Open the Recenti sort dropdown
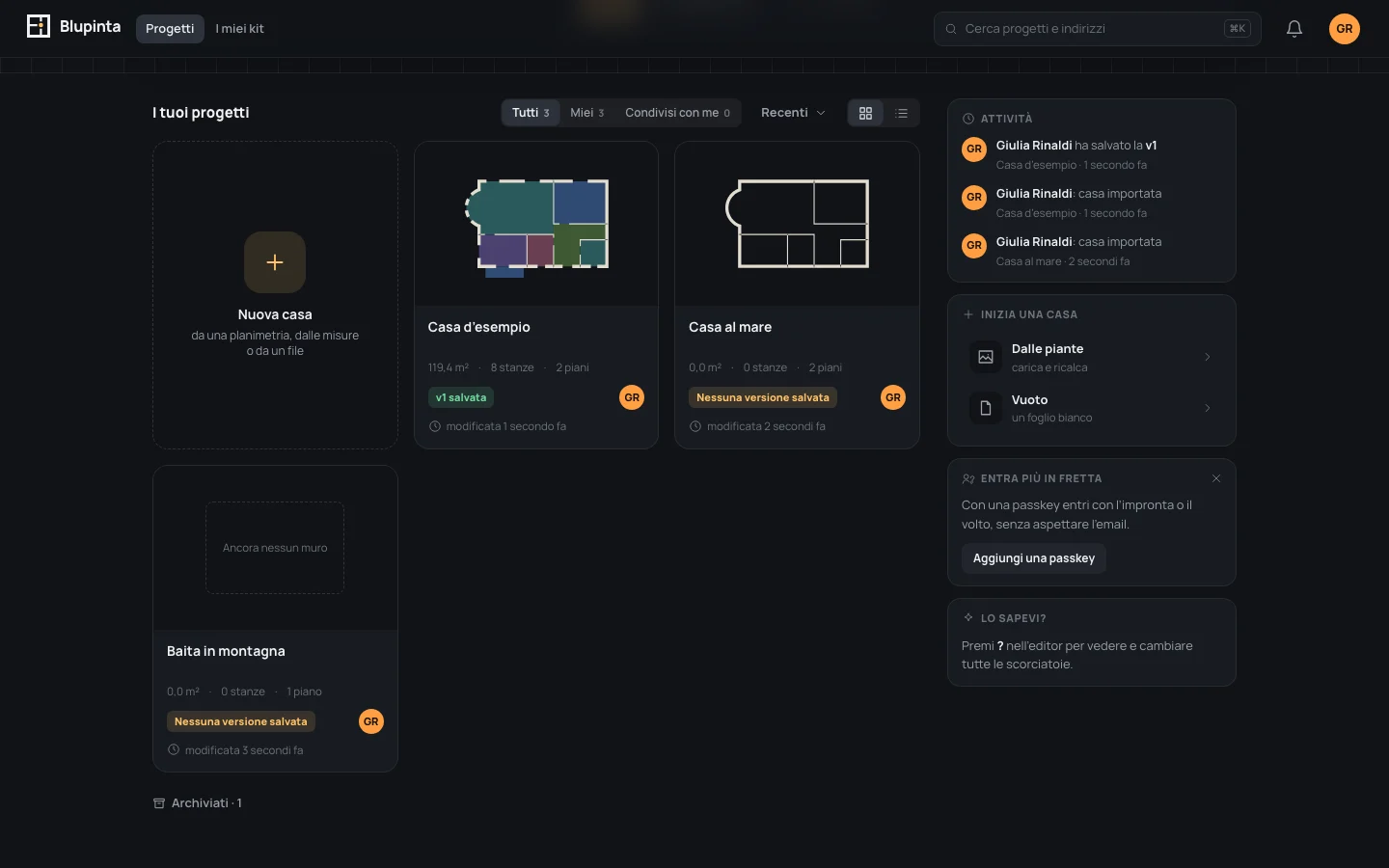The height and width of the screenshot is (868, 1389). [793, 113]
